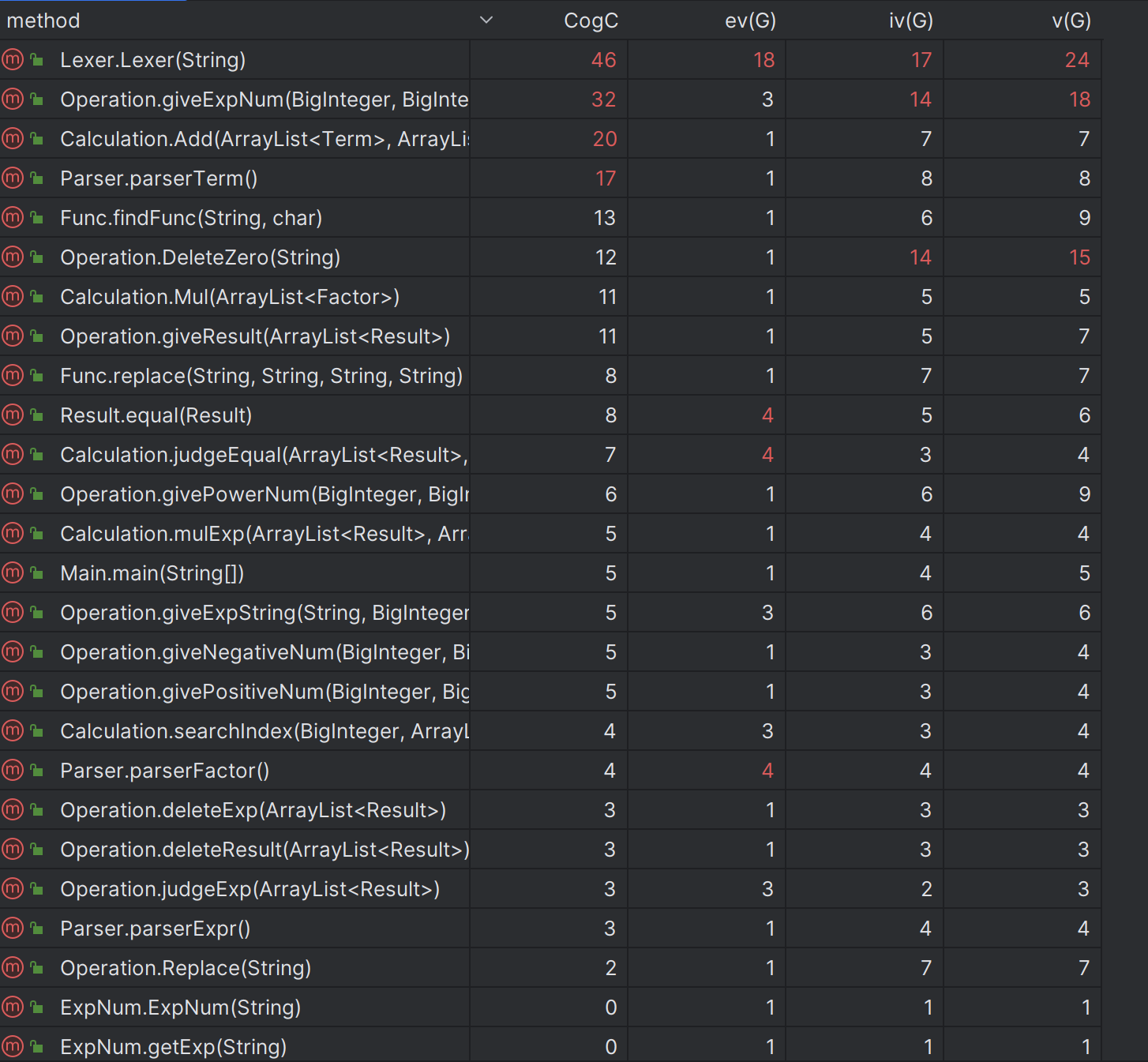Screen dimensions: 1148x1062
Task: Click the method icon beside Parser.parserTerm()
Action: (13, 178)
